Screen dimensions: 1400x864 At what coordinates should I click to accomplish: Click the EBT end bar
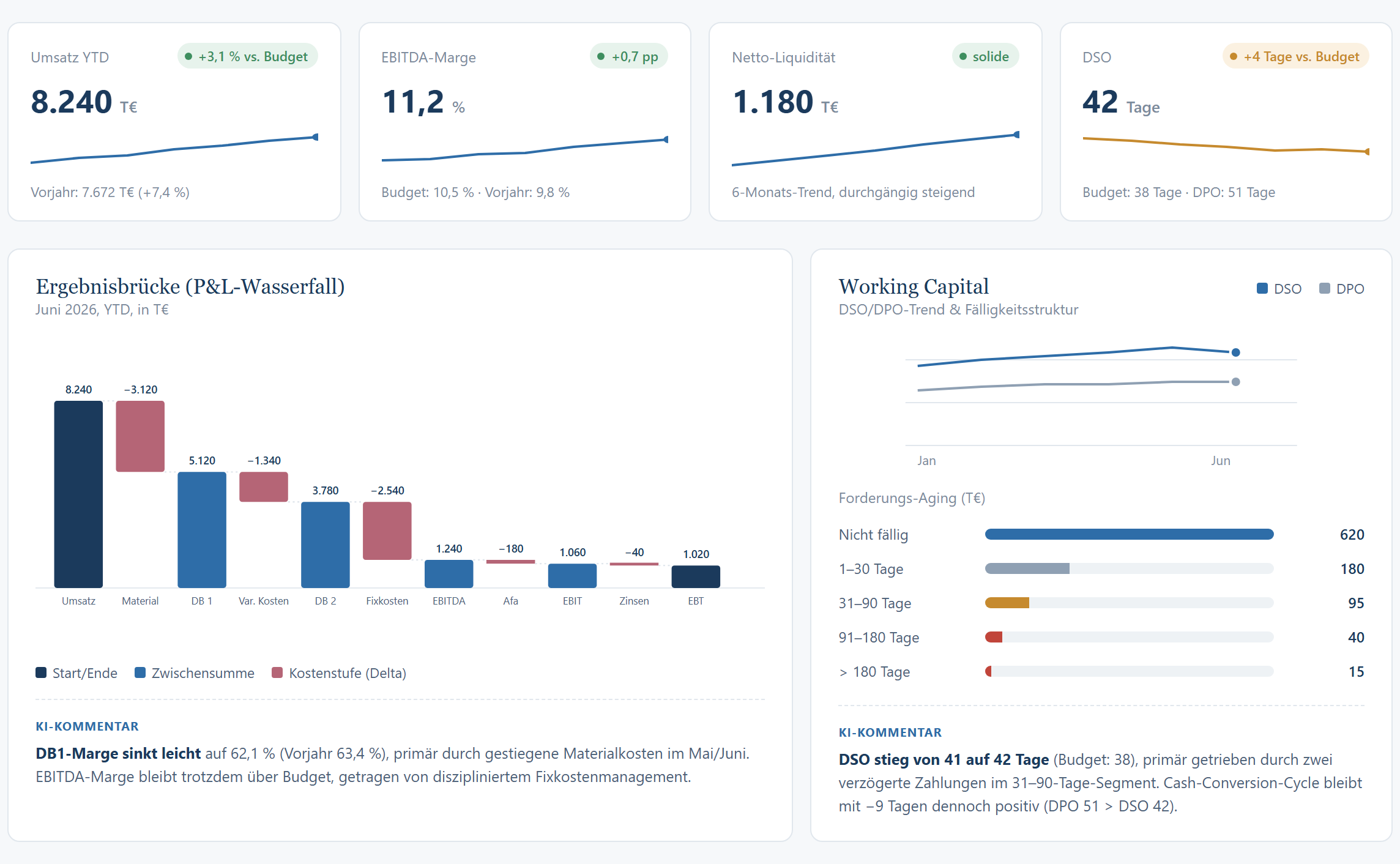tap(696, 577)
